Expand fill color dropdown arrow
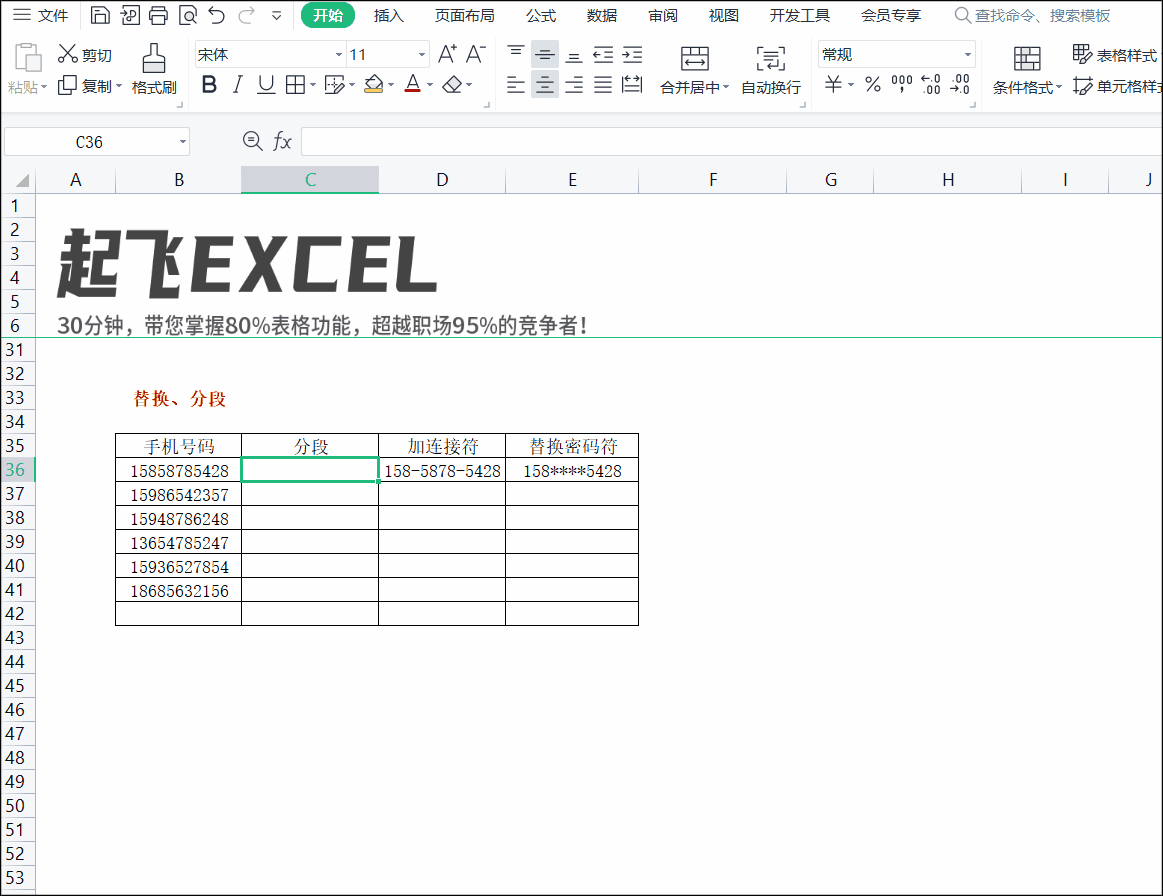1163x896 pixels. [391, 85]
